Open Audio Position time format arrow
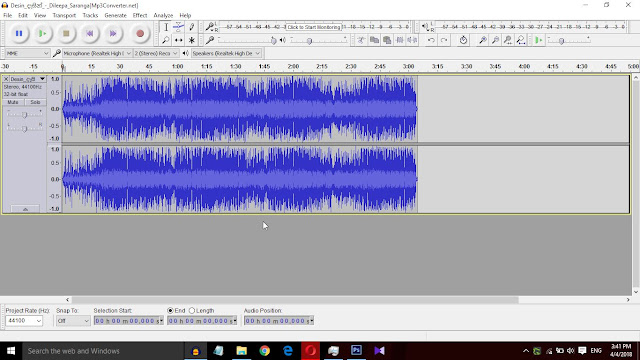Screen dimensions: 640x360 (x=312, y=321)
